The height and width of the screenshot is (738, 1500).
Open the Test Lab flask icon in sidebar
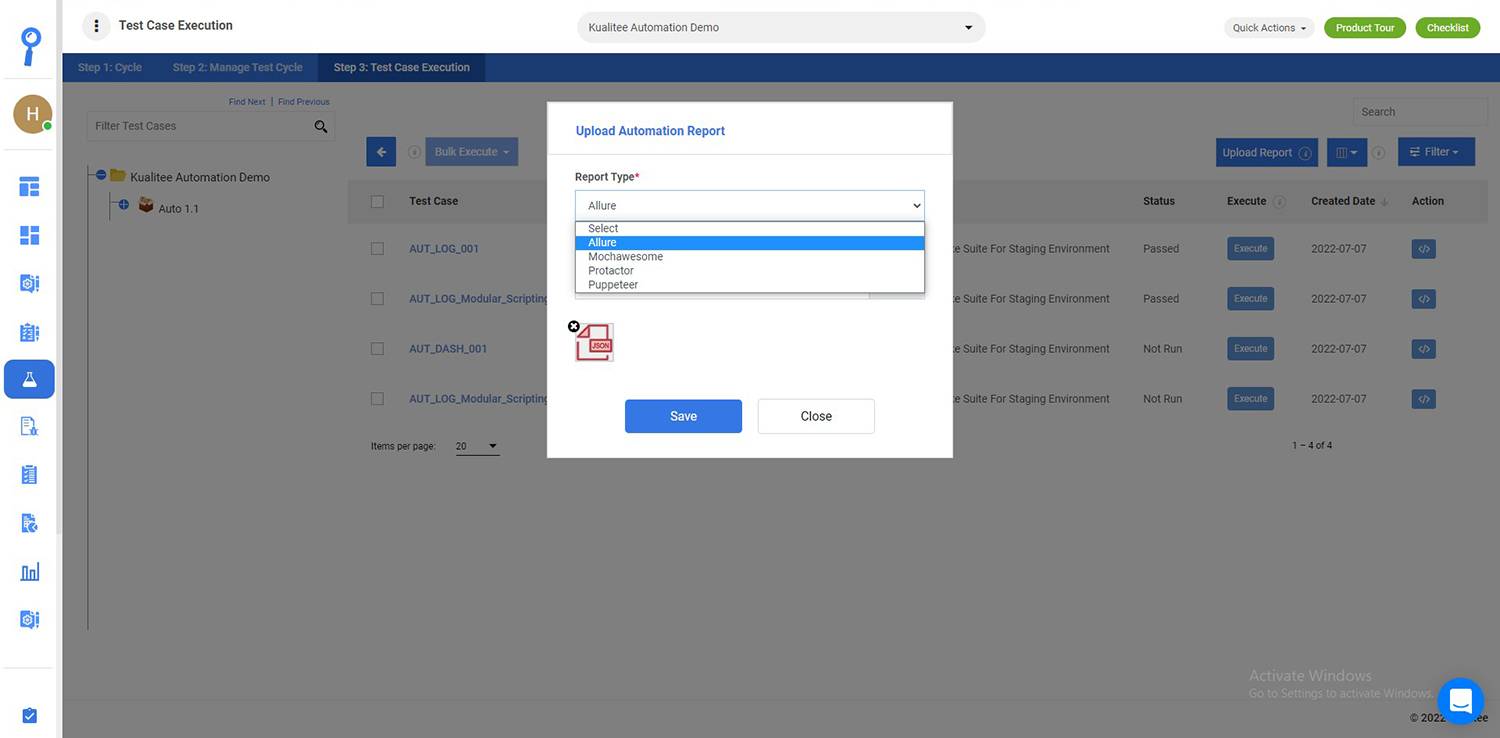tap(30, 380)
